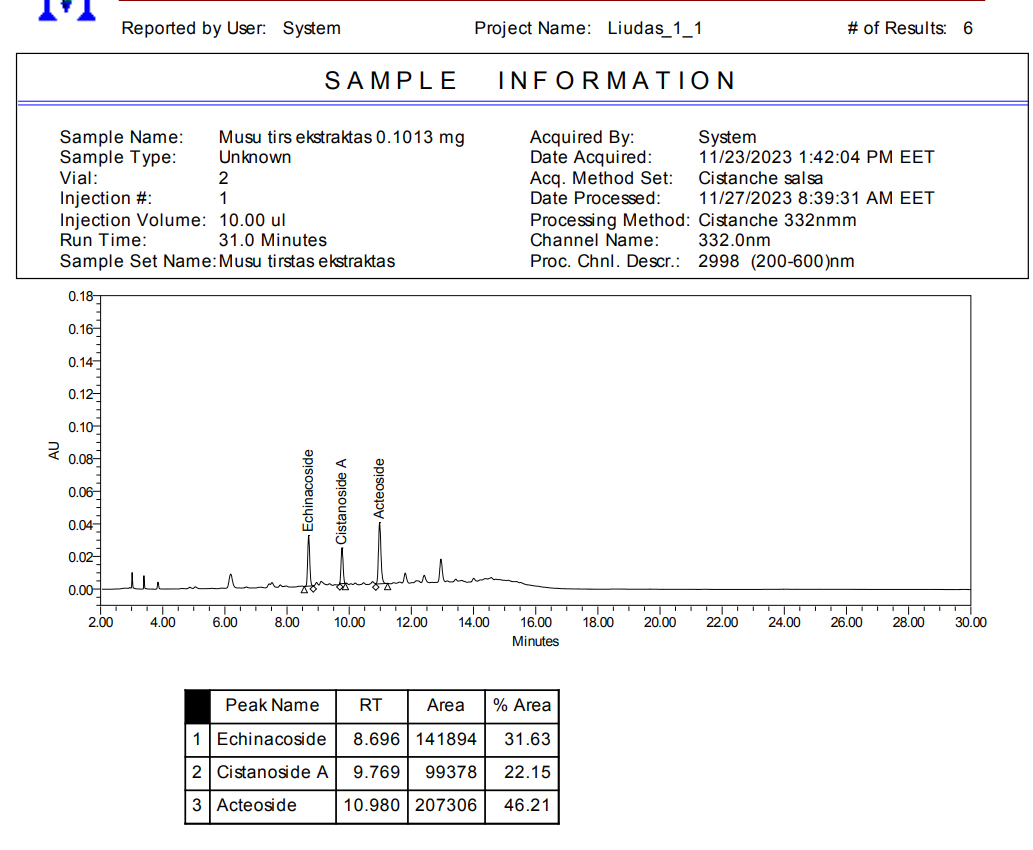Click the Cistanoside A label on the chromatogram
Image resolution: width=1033 pixels, height=850 pixels.
[341, 501]
